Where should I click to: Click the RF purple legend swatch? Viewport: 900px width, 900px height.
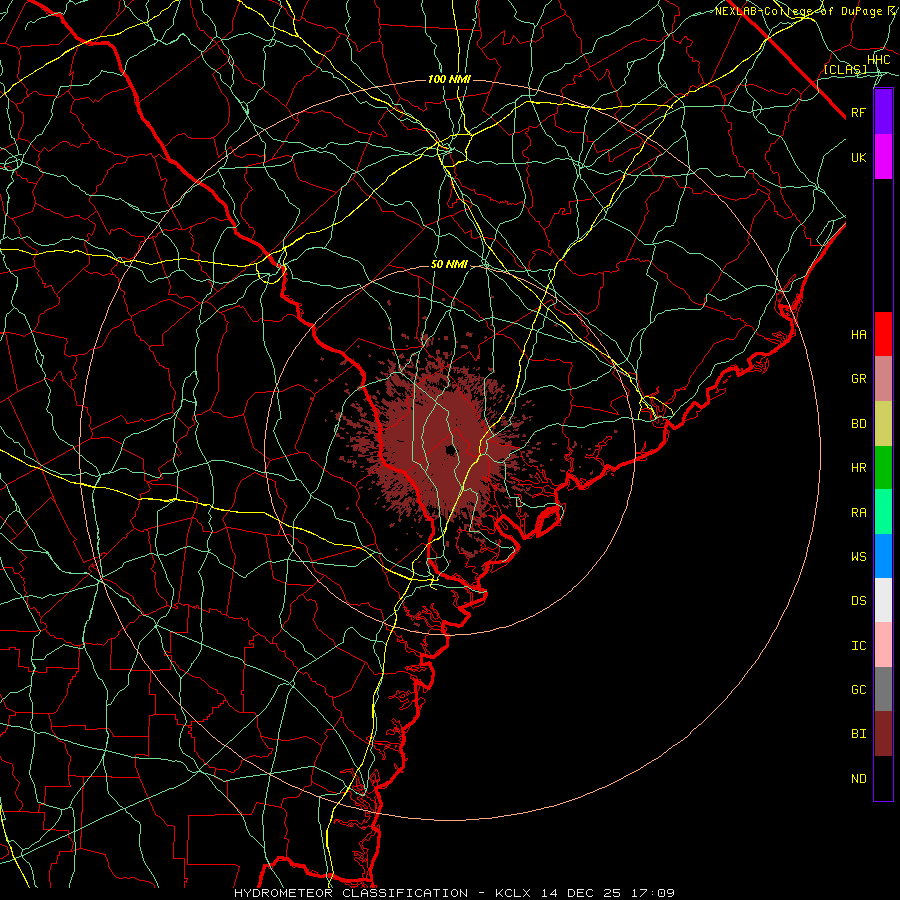click(883, 112)
